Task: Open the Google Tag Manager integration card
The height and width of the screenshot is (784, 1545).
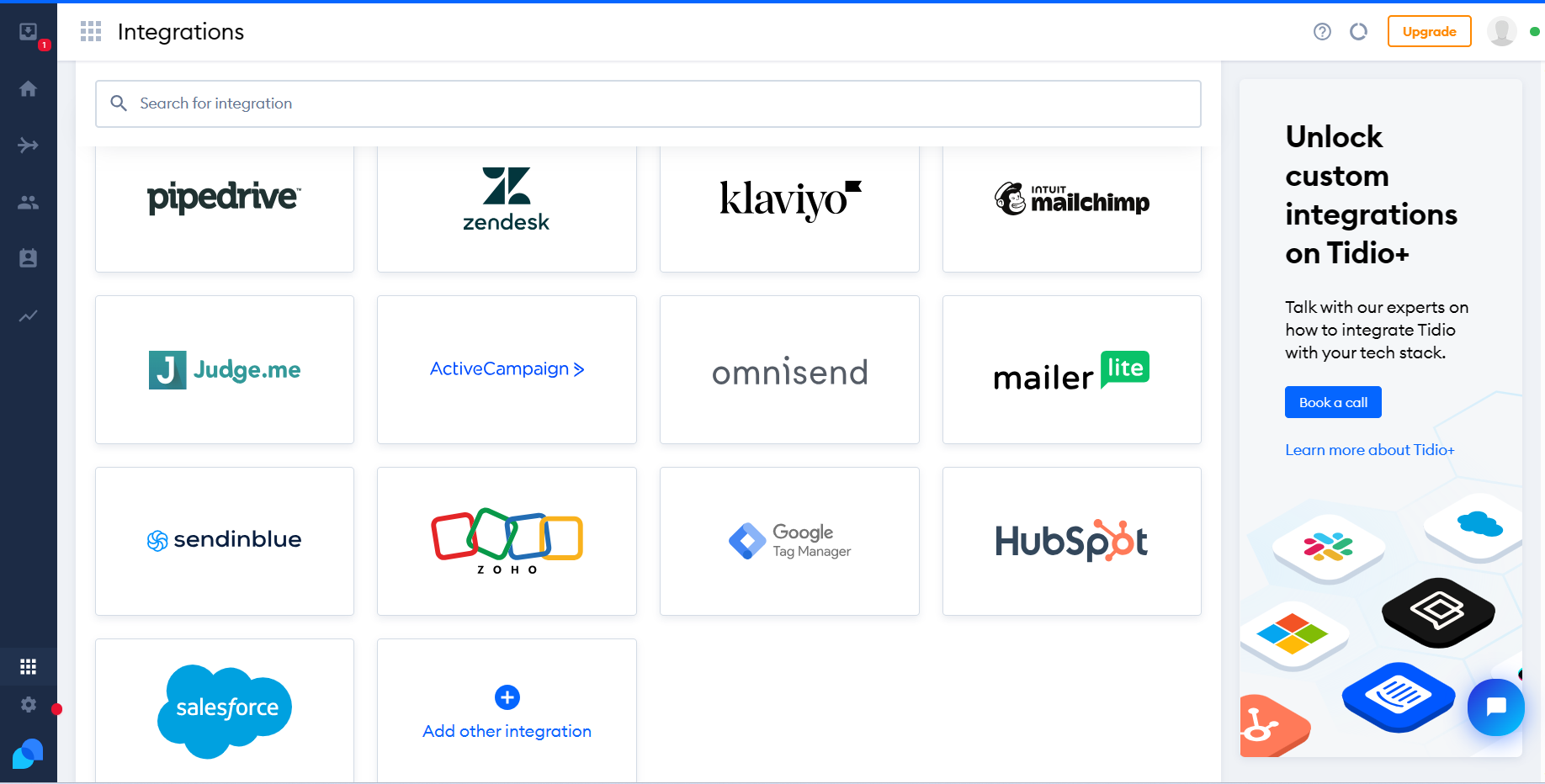Action: click(x=789, y=541)
